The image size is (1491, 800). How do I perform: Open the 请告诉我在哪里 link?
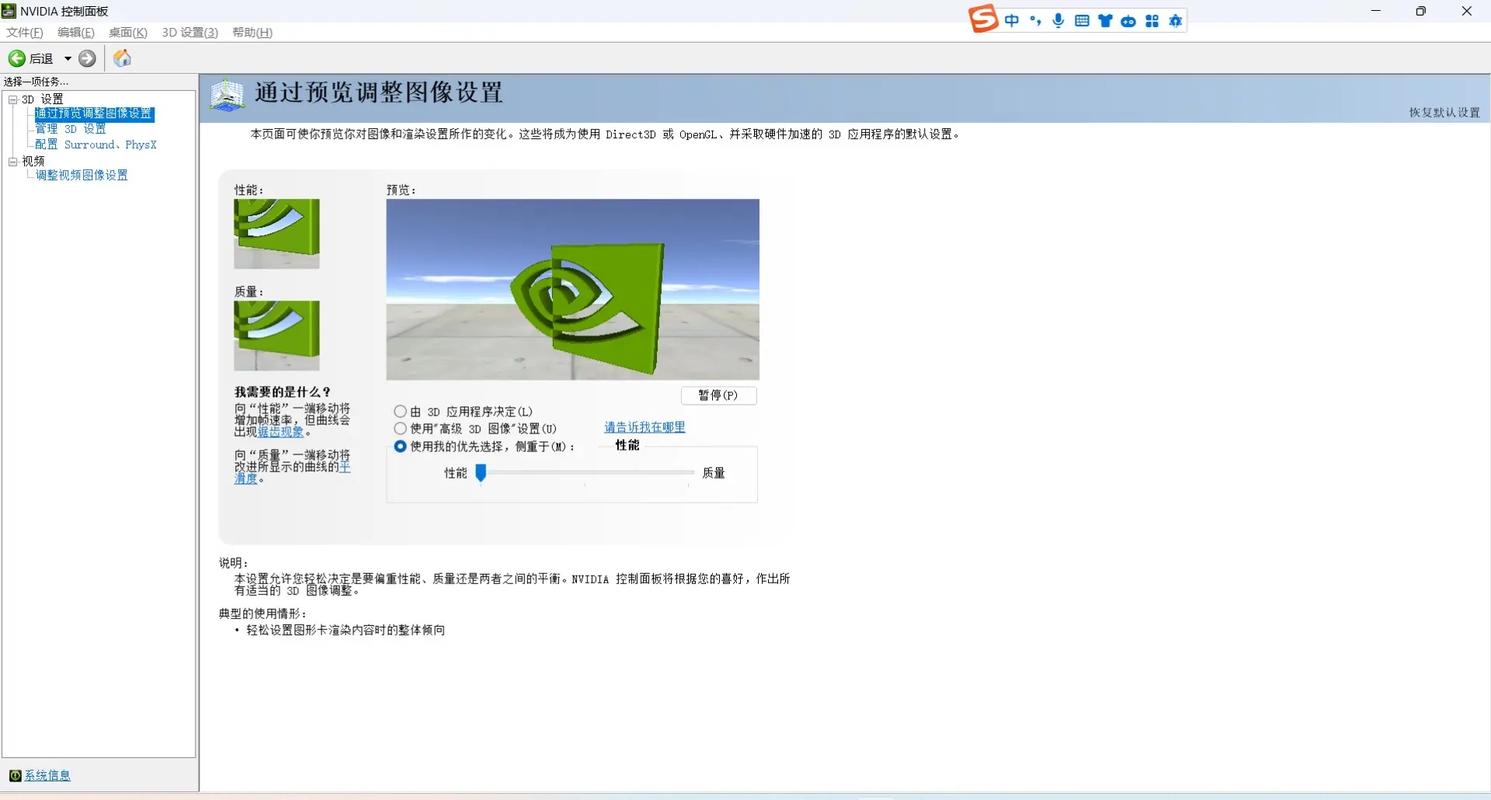(x=645, y=427)
